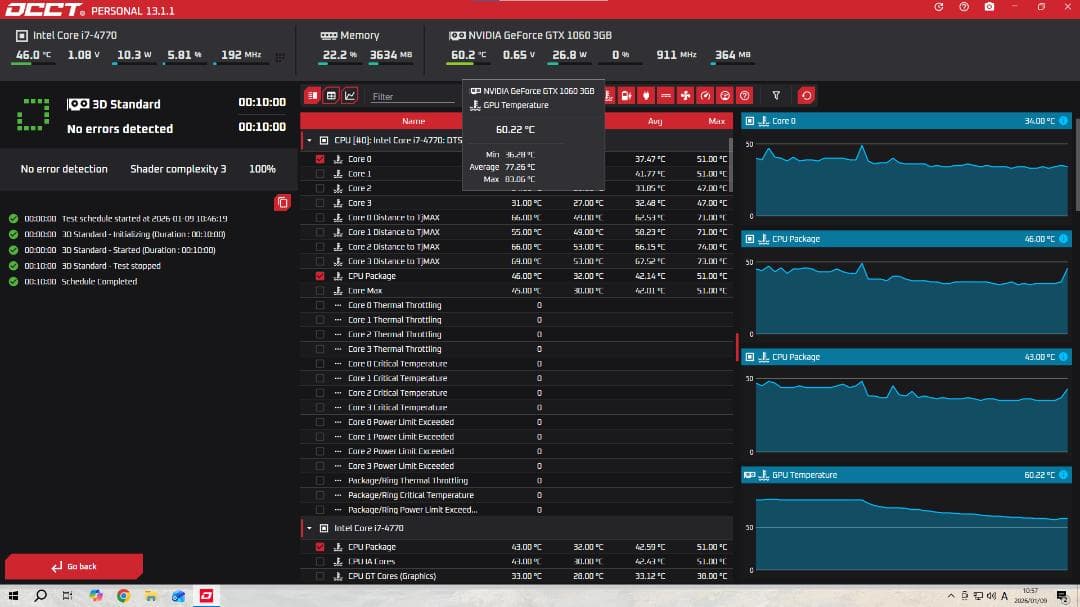Launch Chrome from the taskbar
The height and width of the screenshot is (607, 1080).
[x=123, y=596]
